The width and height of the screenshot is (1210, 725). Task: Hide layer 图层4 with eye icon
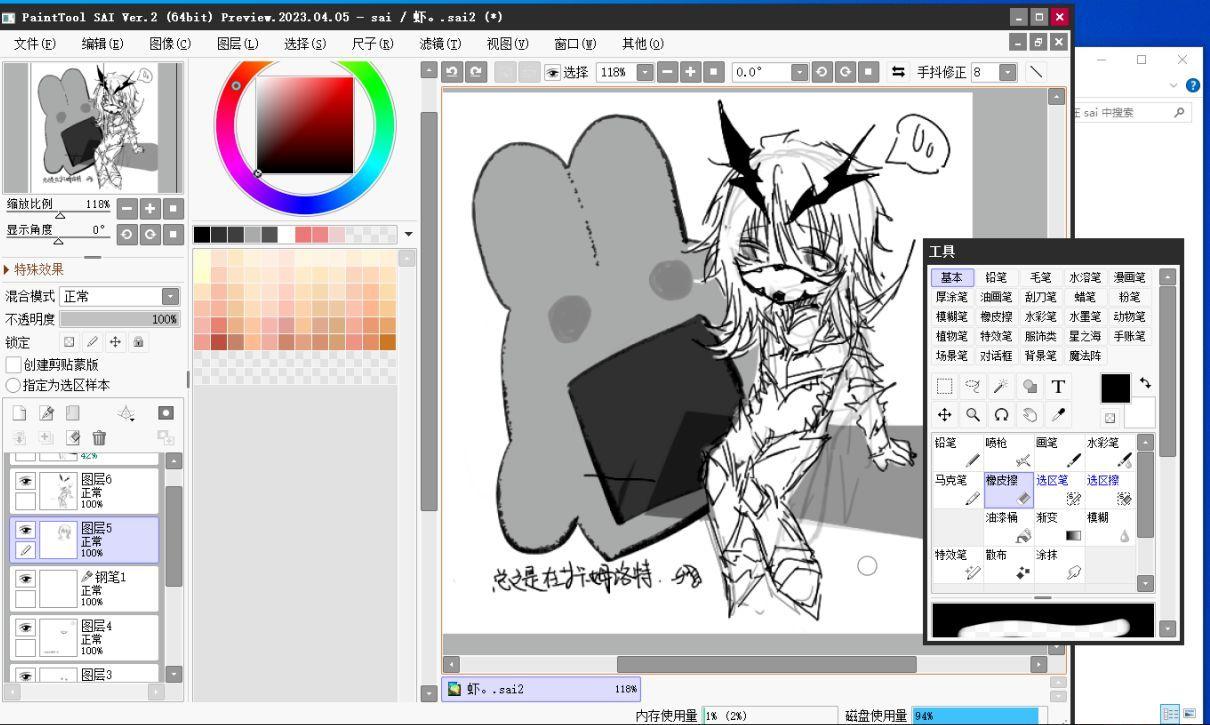pos(26,627)
